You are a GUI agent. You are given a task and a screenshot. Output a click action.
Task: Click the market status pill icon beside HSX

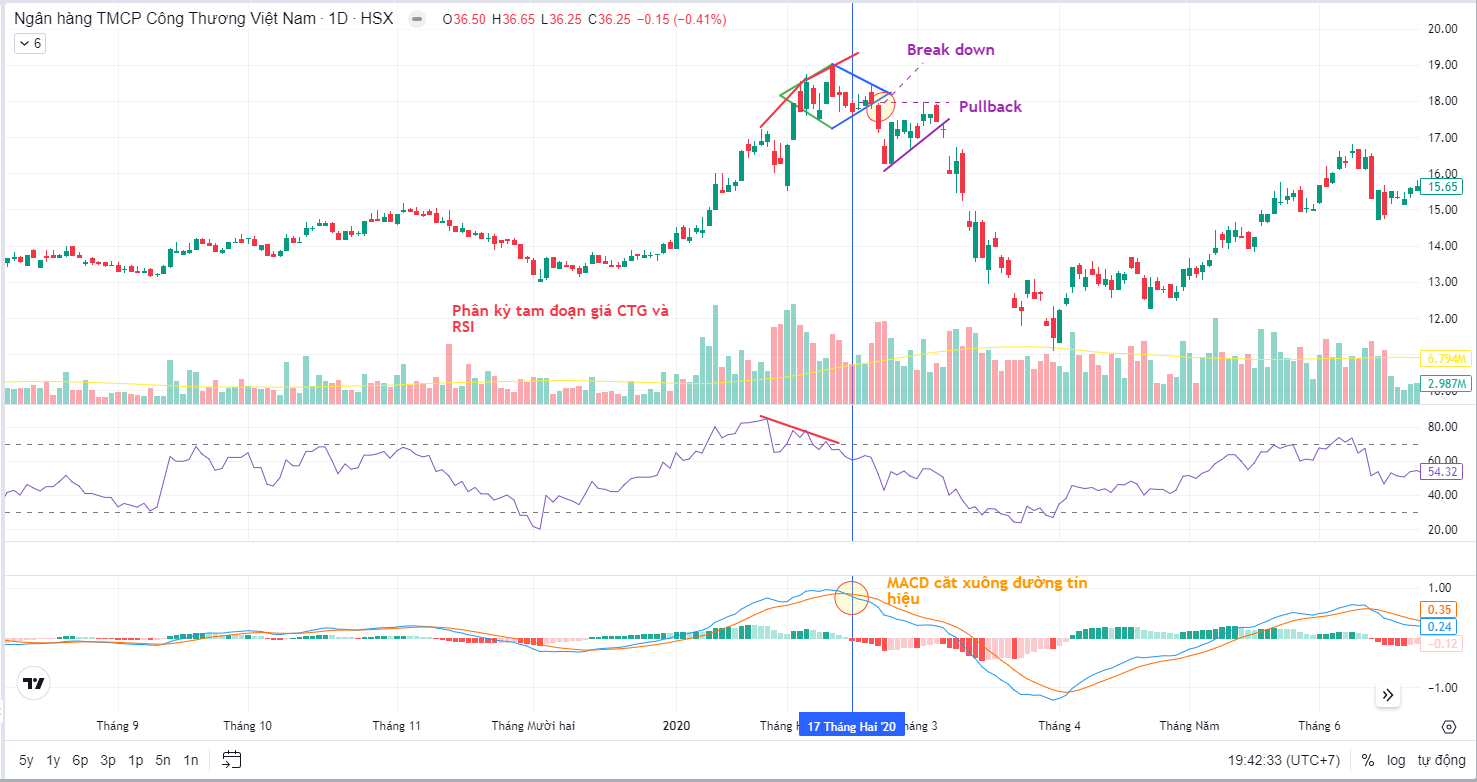coord(416,19)
